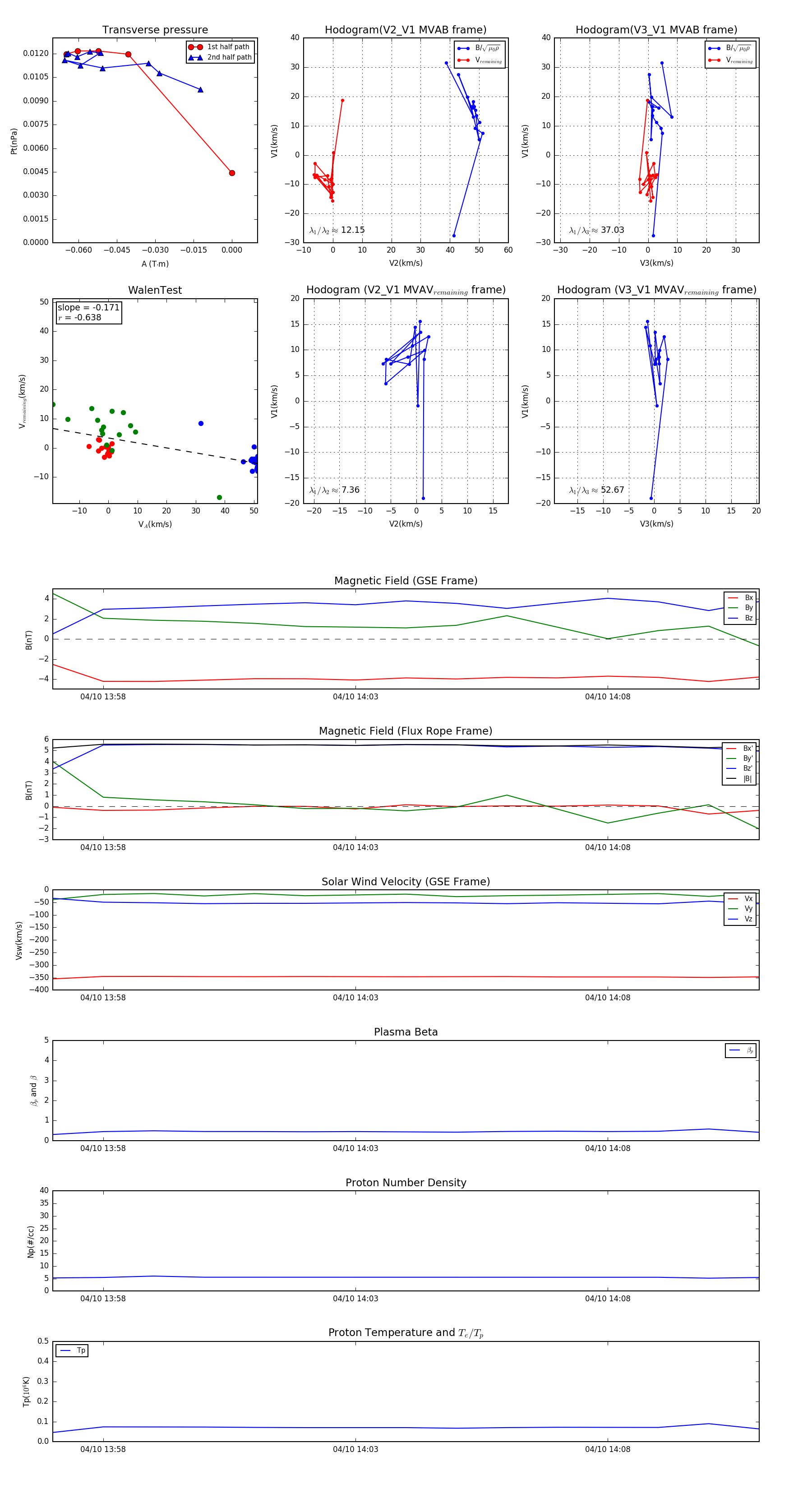This screenshot has height=1489, width=812.
Task: Select the Bx' legend entry in Flux Rope panel
Action: 739,748
